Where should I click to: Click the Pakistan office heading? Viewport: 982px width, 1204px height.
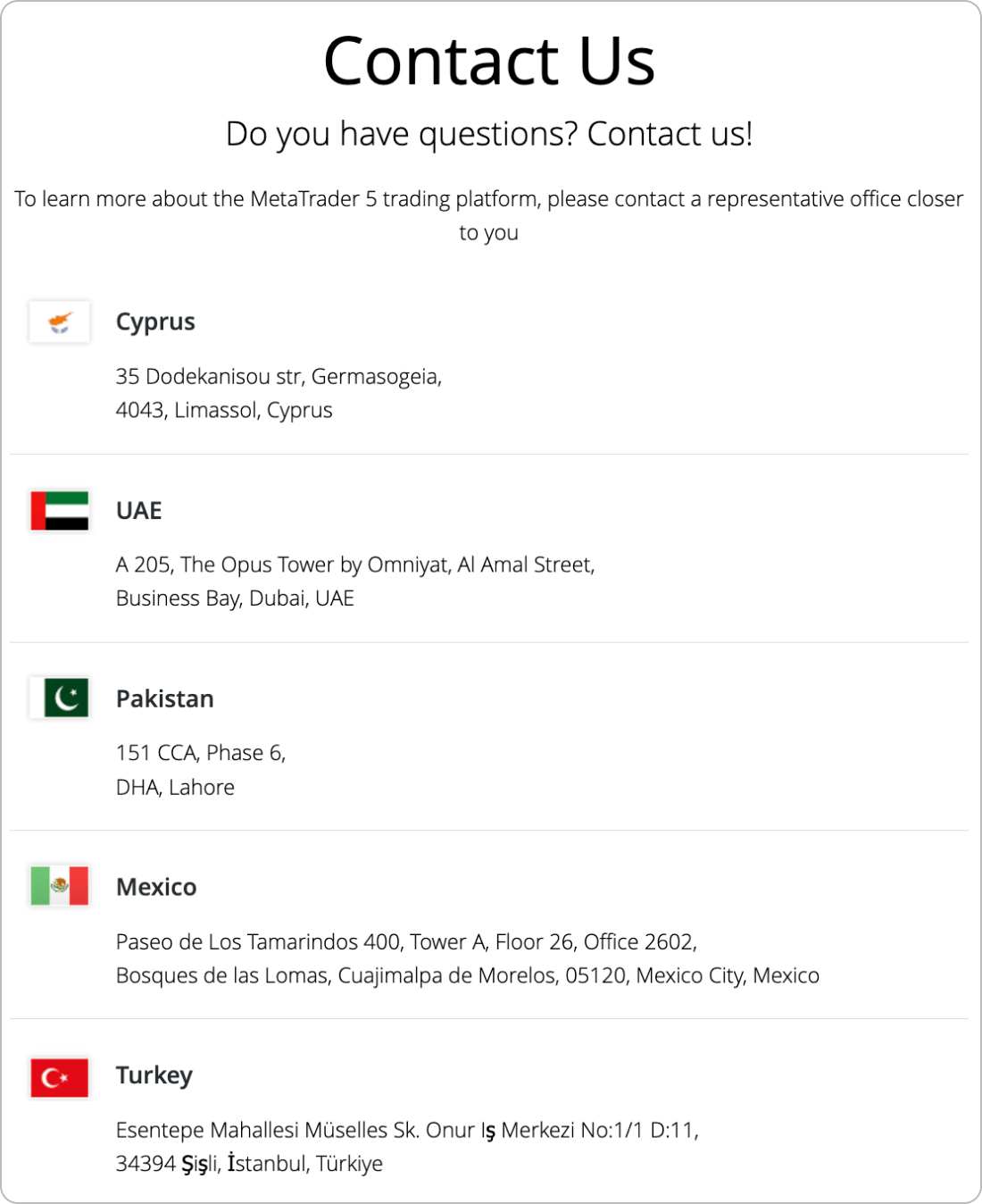tap(165, 698)
